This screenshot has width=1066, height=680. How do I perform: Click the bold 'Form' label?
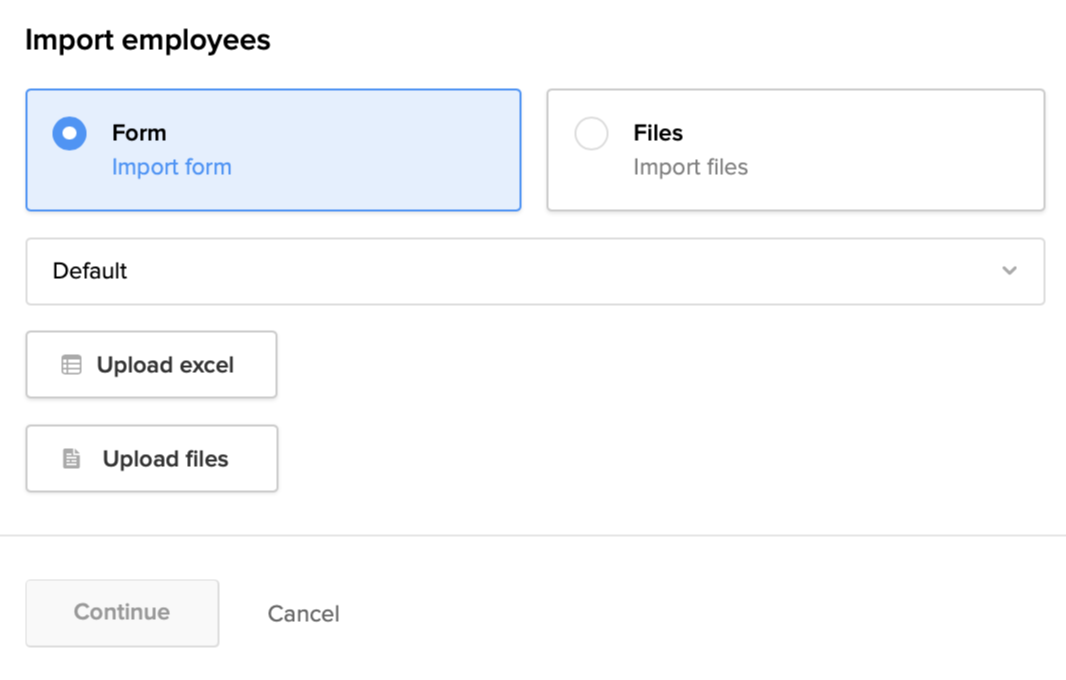tap(139, 133)
